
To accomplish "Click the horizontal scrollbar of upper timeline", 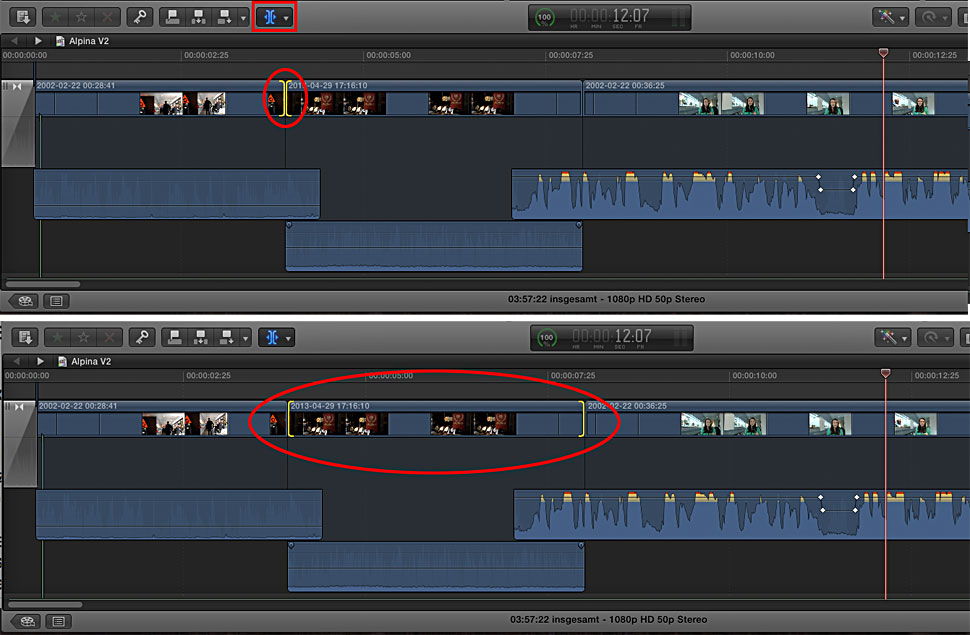I will tap(43, 284).
